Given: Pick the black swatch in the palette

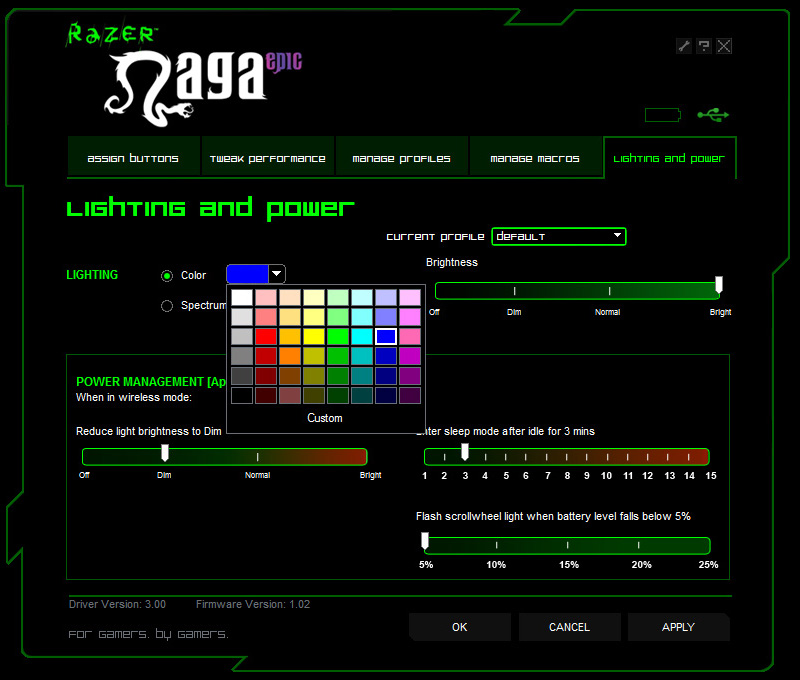Looking at the screenshot, I should pos(242,395).
